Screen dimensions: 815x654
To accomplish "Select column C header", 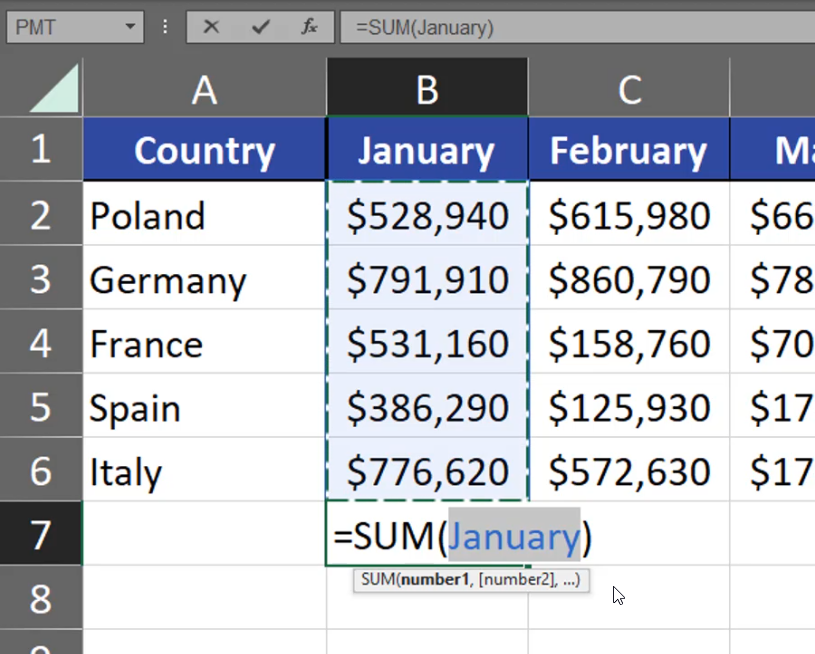I will [x=629, y=90].
